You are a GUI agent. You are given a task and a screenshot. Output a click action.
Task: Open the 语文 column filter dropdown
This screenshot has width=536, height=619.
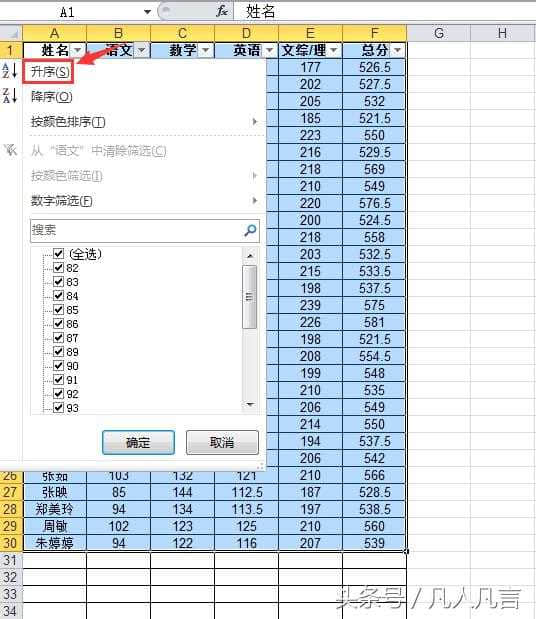(142, 50)
